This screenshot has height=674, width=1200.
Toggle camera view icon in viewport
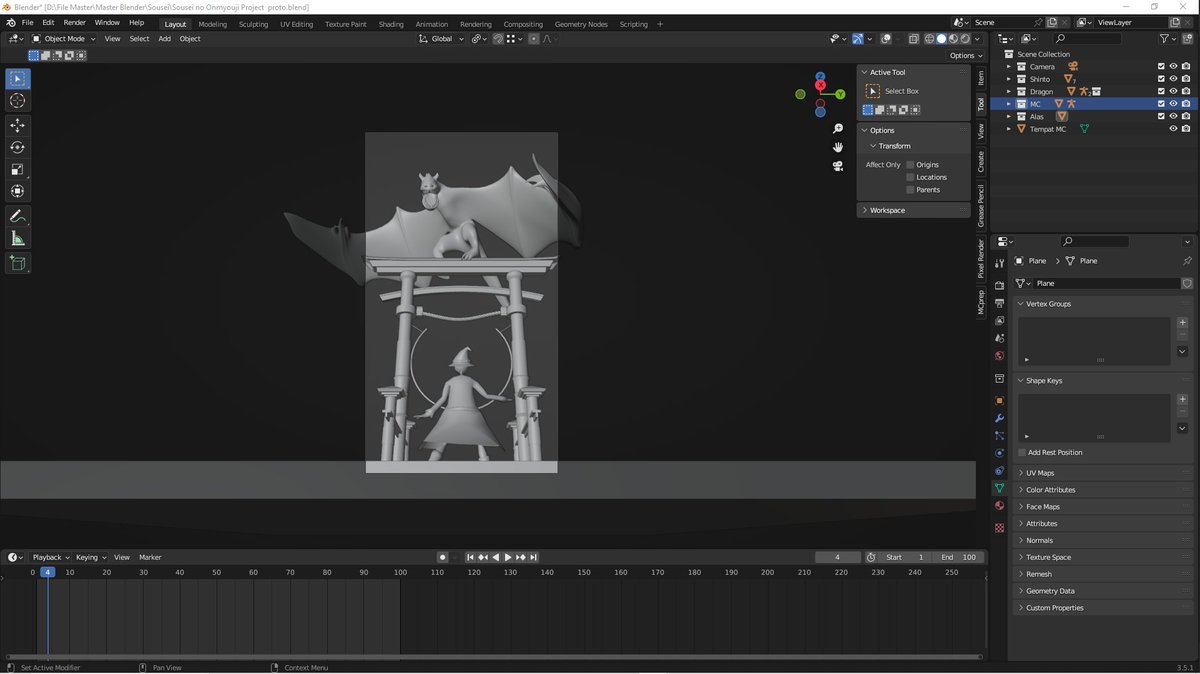pos(838,166)
